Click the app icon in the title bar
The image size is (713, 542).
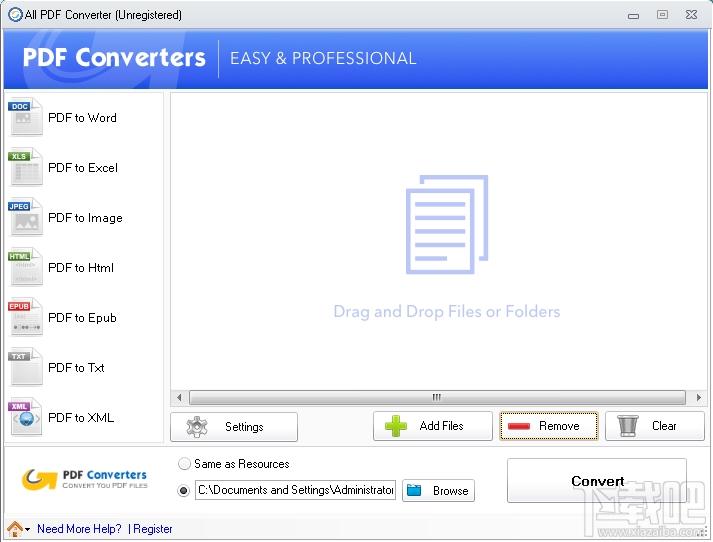pyautogui.click(x=15, y=15)
